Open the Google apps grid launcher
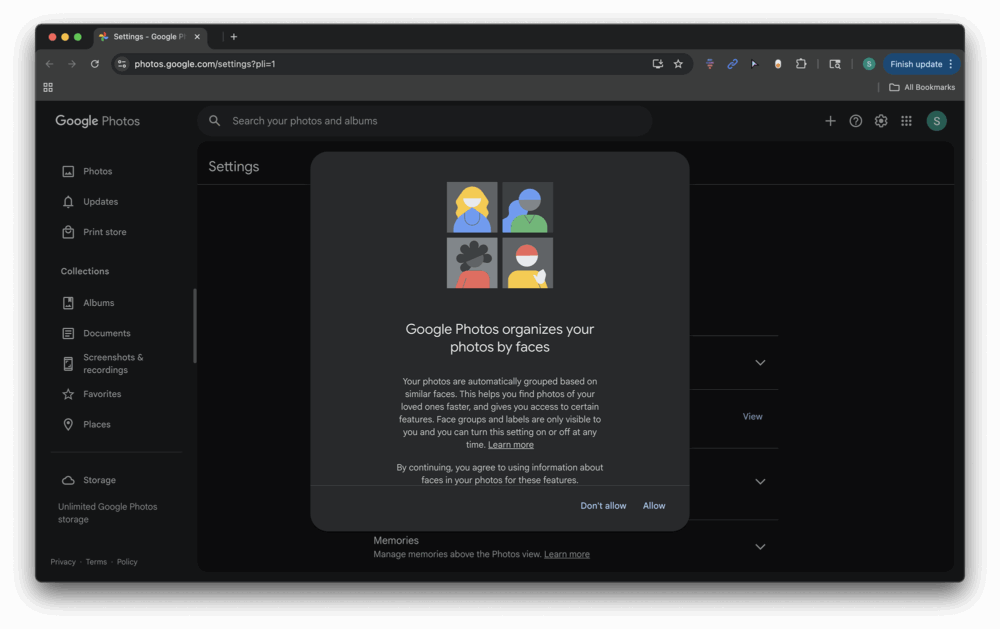1000x629 pixels. (x=906, y=120)
